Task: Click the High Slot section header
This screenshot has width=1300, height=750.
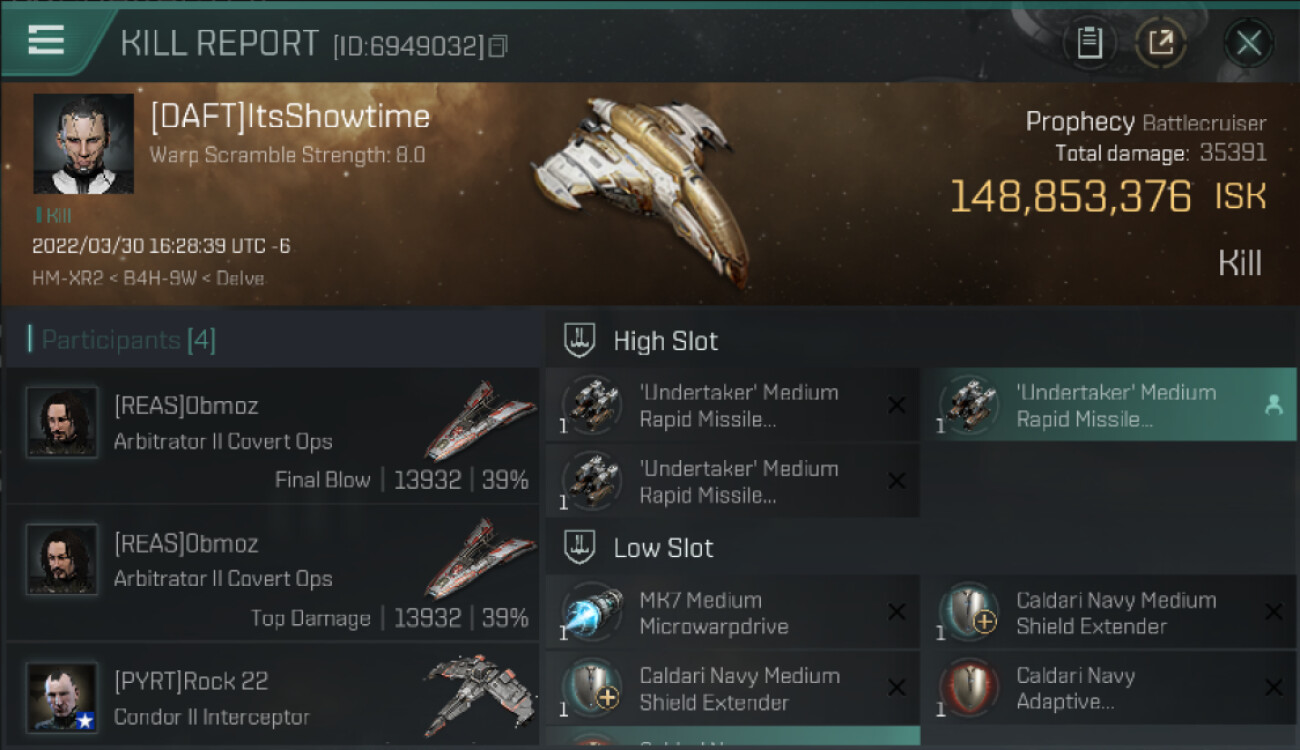Action: point(665,341)
